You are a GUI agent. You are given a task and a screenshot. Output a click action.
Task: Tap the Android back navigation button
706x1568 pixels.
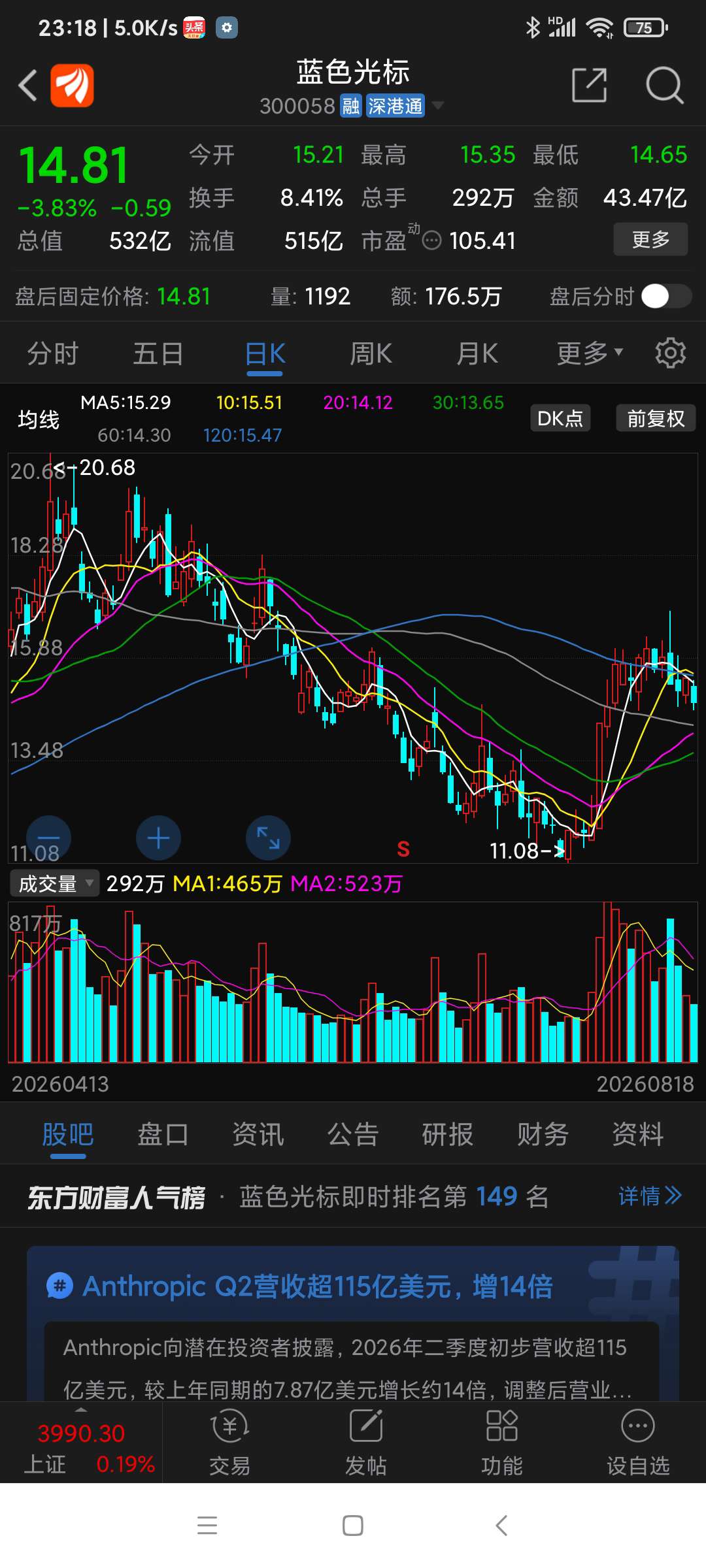tap(501, 1526)
